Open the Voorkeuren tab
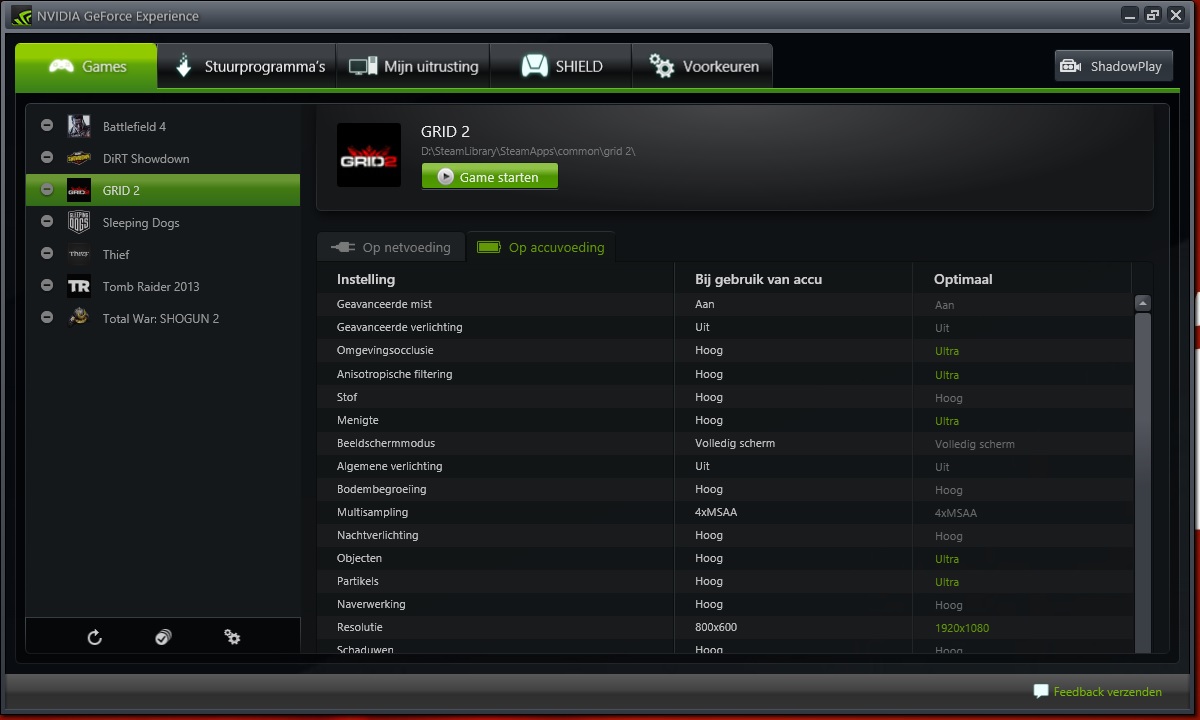This screenshot has height=720, width=1200. [702, 66]
